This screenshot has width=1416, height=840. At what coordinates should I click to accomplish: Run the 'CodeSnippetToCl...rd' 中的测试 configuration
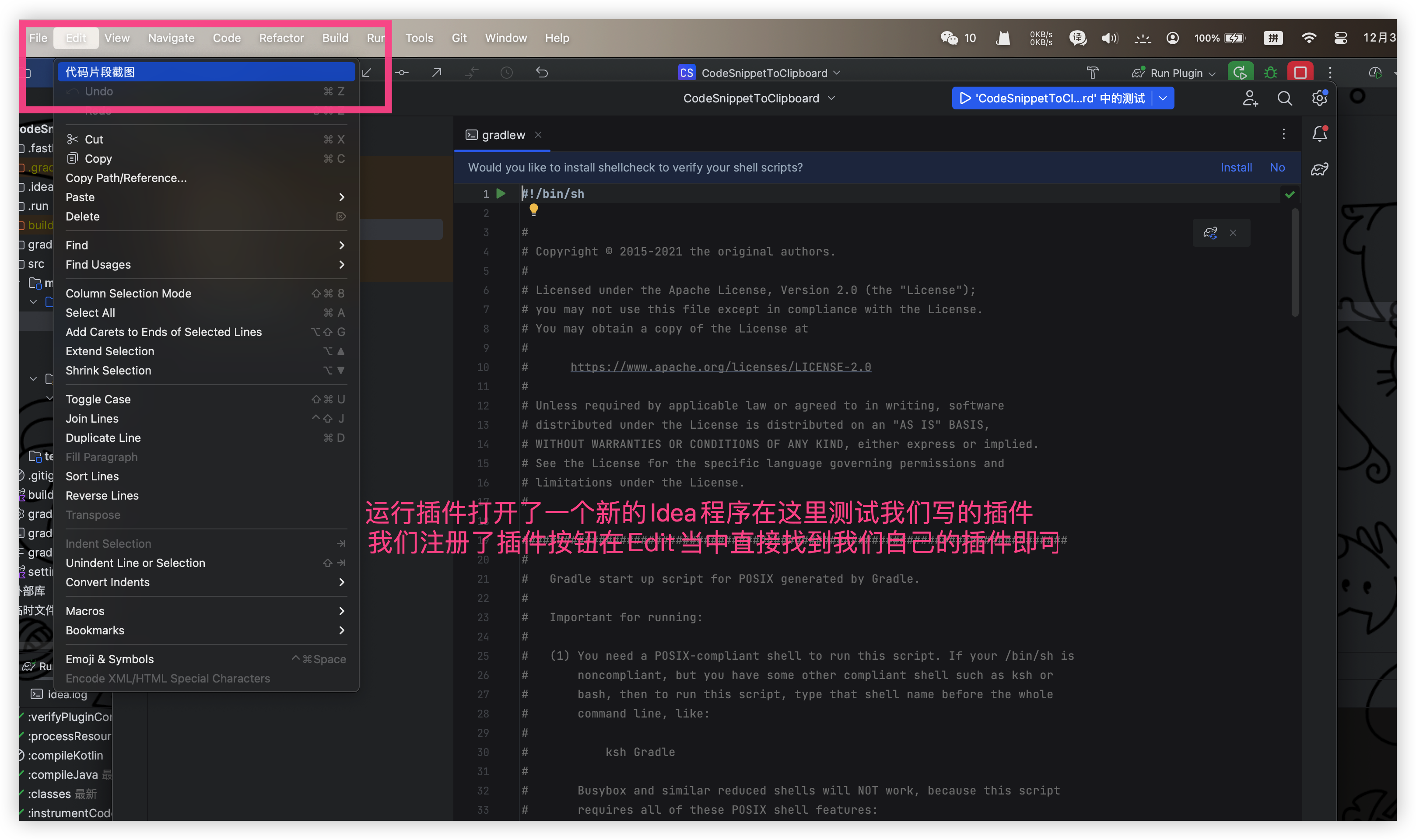click(1052, 98)
